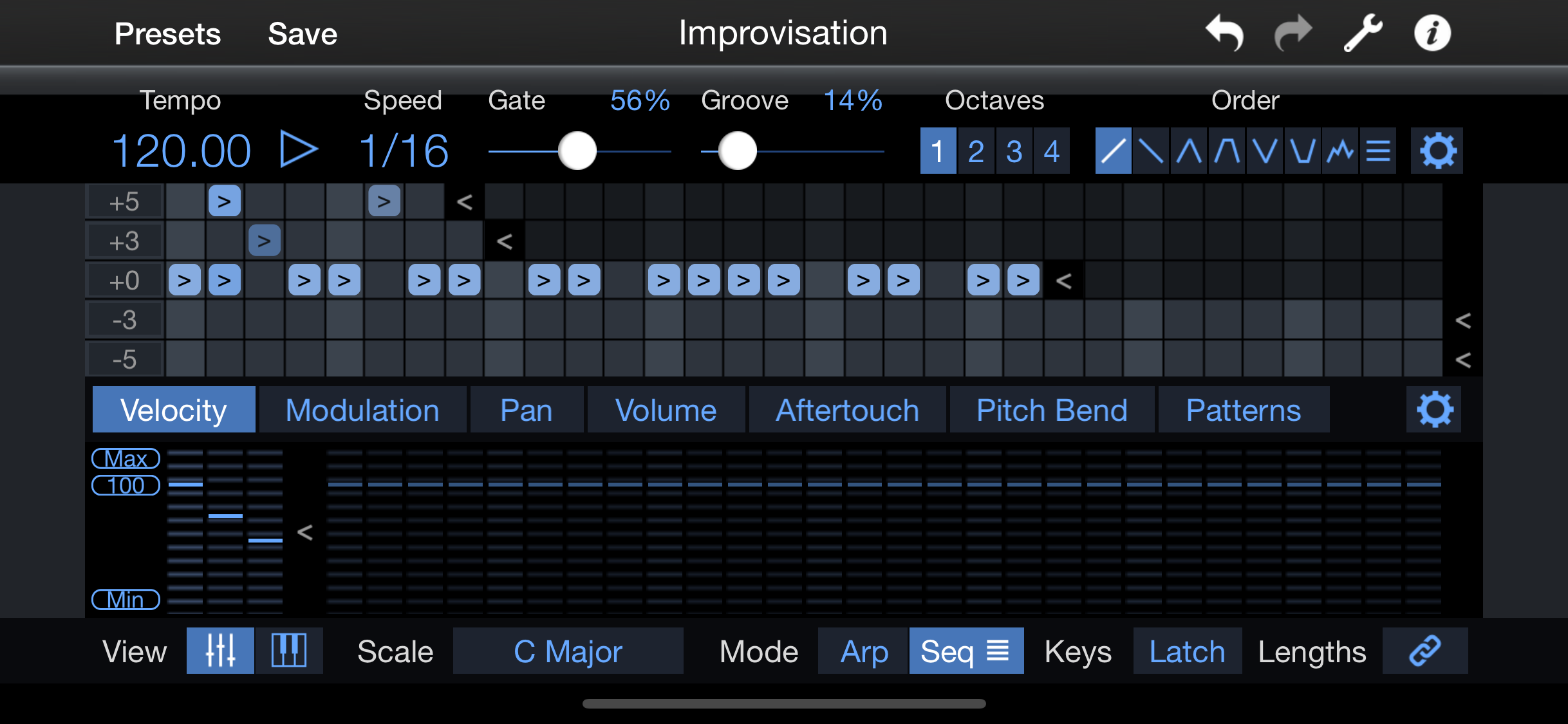This screenshot has width=1568, height=724.
Task: Select the Seq mode
Action: (x=966, y=651)
